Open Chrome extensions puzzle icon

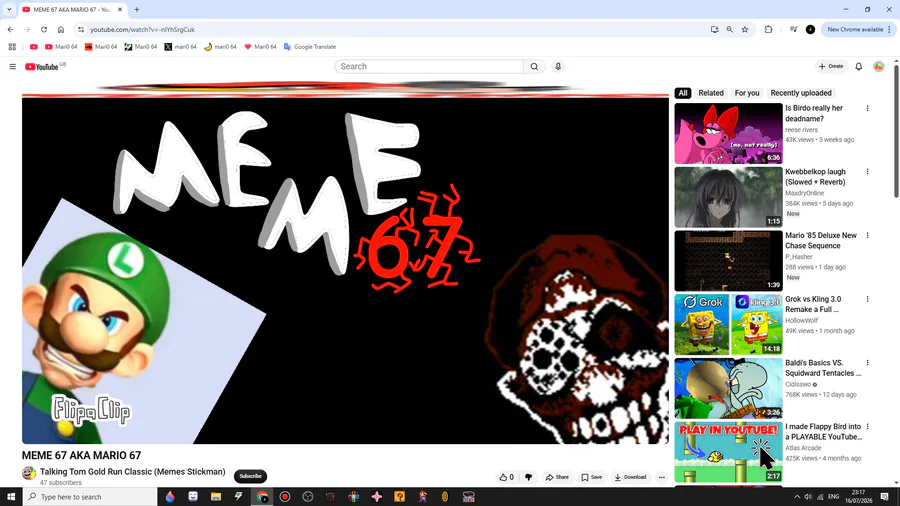(769, 29)
